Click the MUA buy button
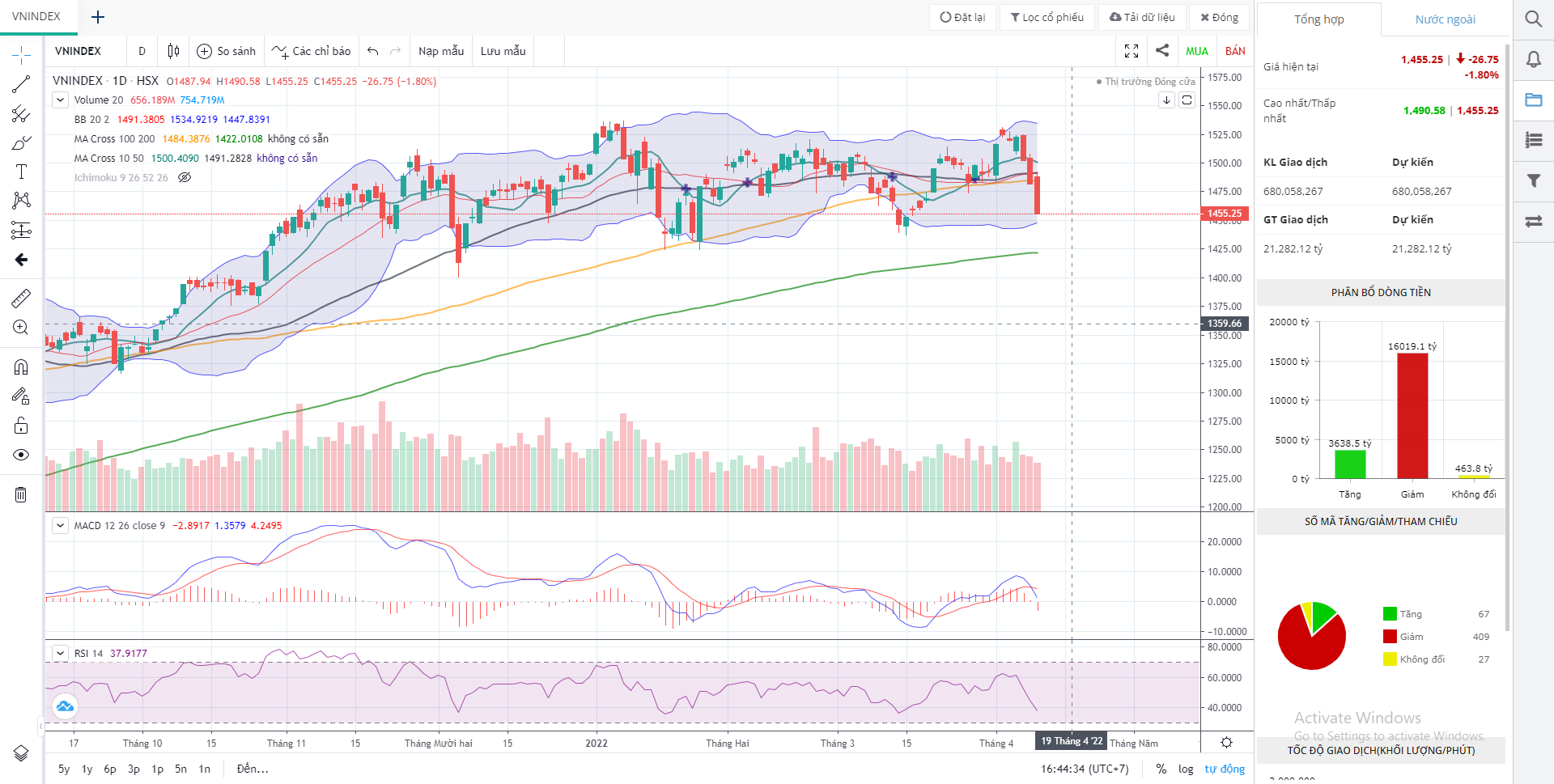The width and height of the screenshot is (1554, 784). 1196,51
